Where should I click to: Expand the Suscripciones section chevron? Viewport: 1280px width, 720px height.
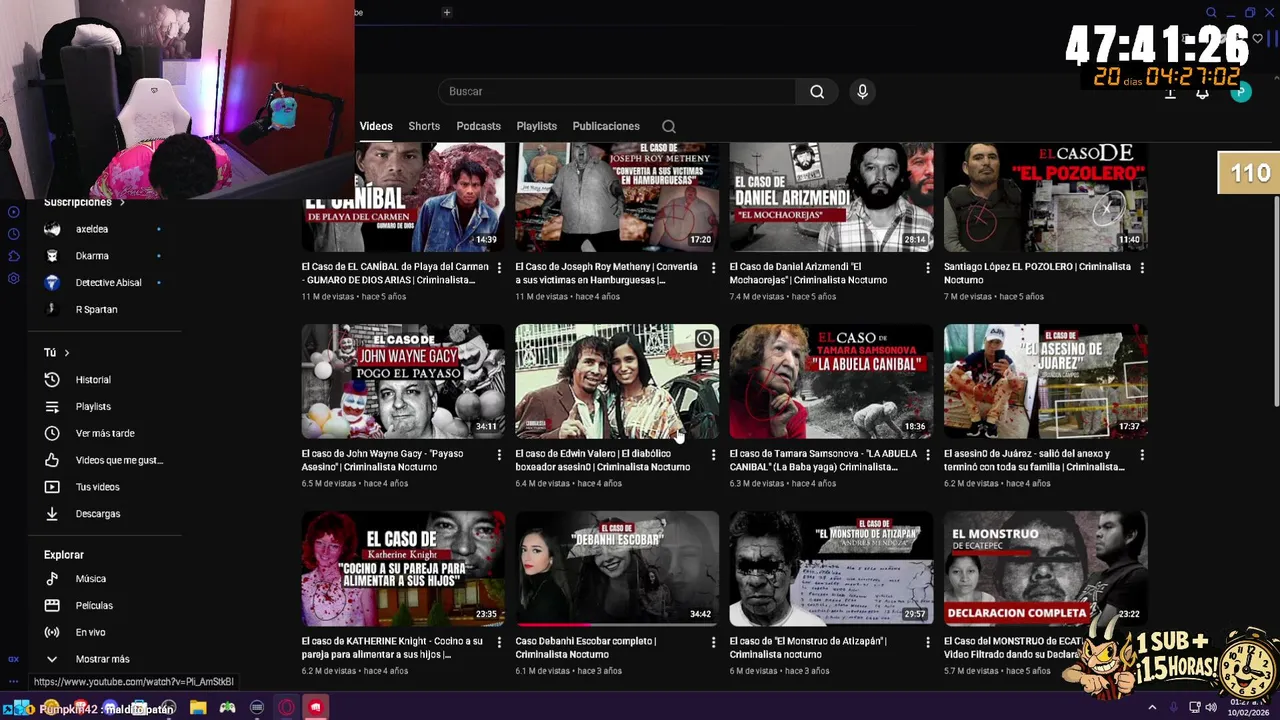pos(122,202)
